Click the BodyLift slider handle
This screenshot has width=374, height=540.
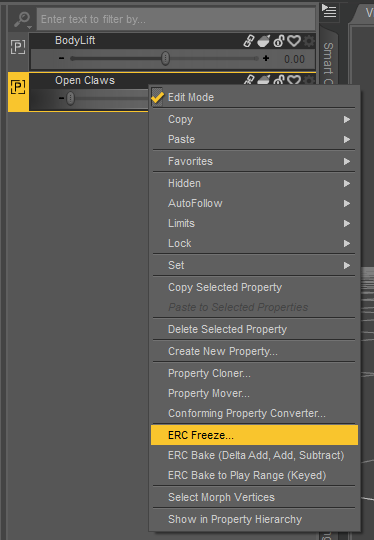point(166,58)
